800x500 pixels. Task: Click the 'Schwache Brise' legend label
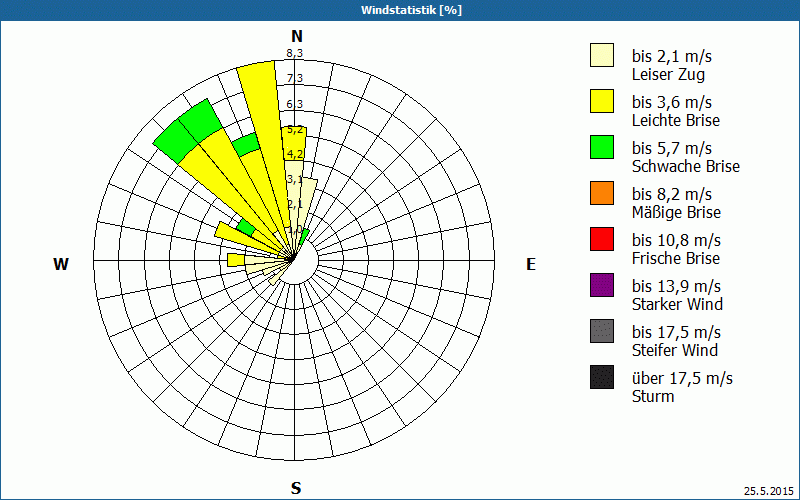(x=686, y=166)
